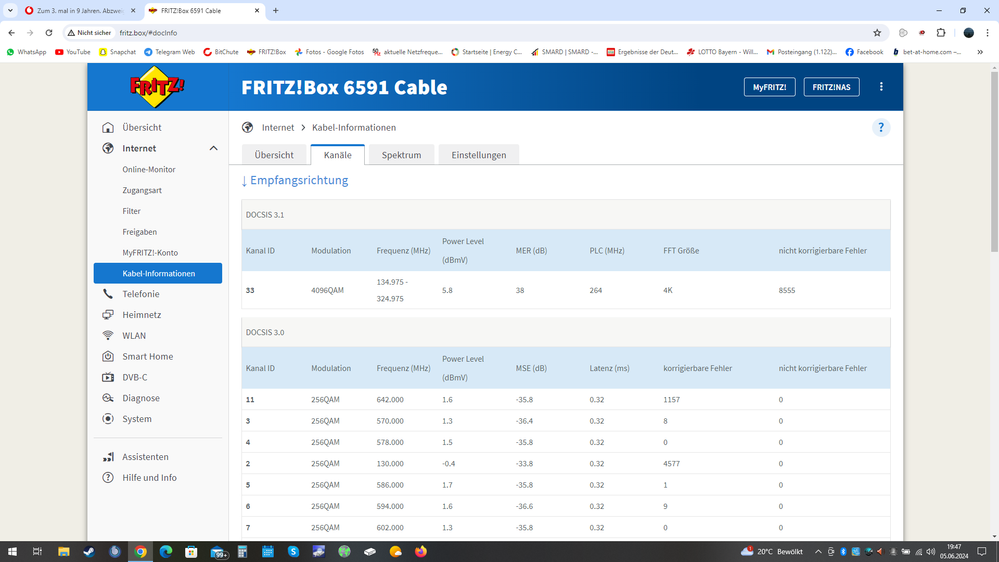This screenshot has height=562, width=999.
Task: Click the Smart Home icon
Action: pos(108,356)
